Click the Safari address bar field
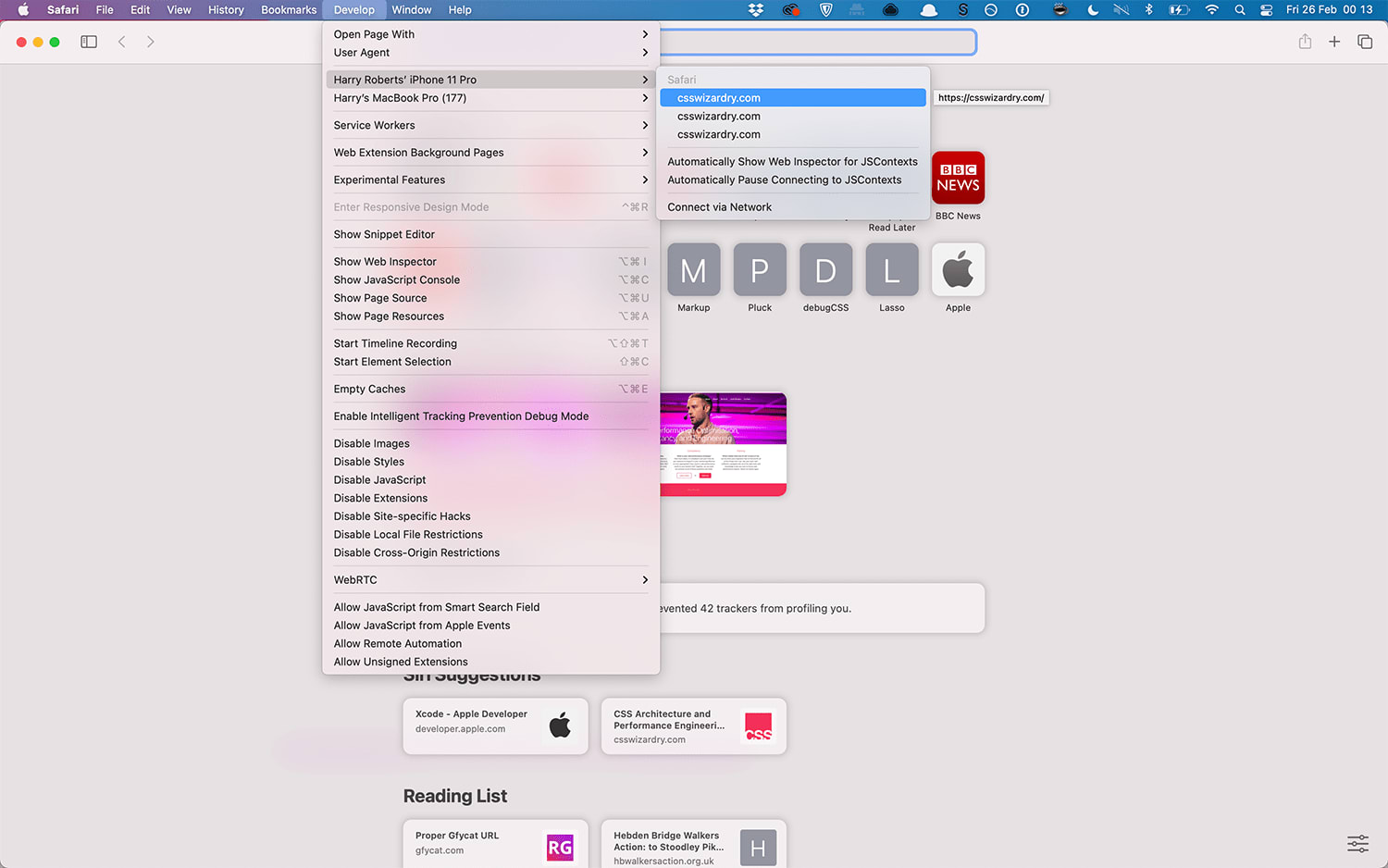The image size is (1388, 868). point(818,42)
